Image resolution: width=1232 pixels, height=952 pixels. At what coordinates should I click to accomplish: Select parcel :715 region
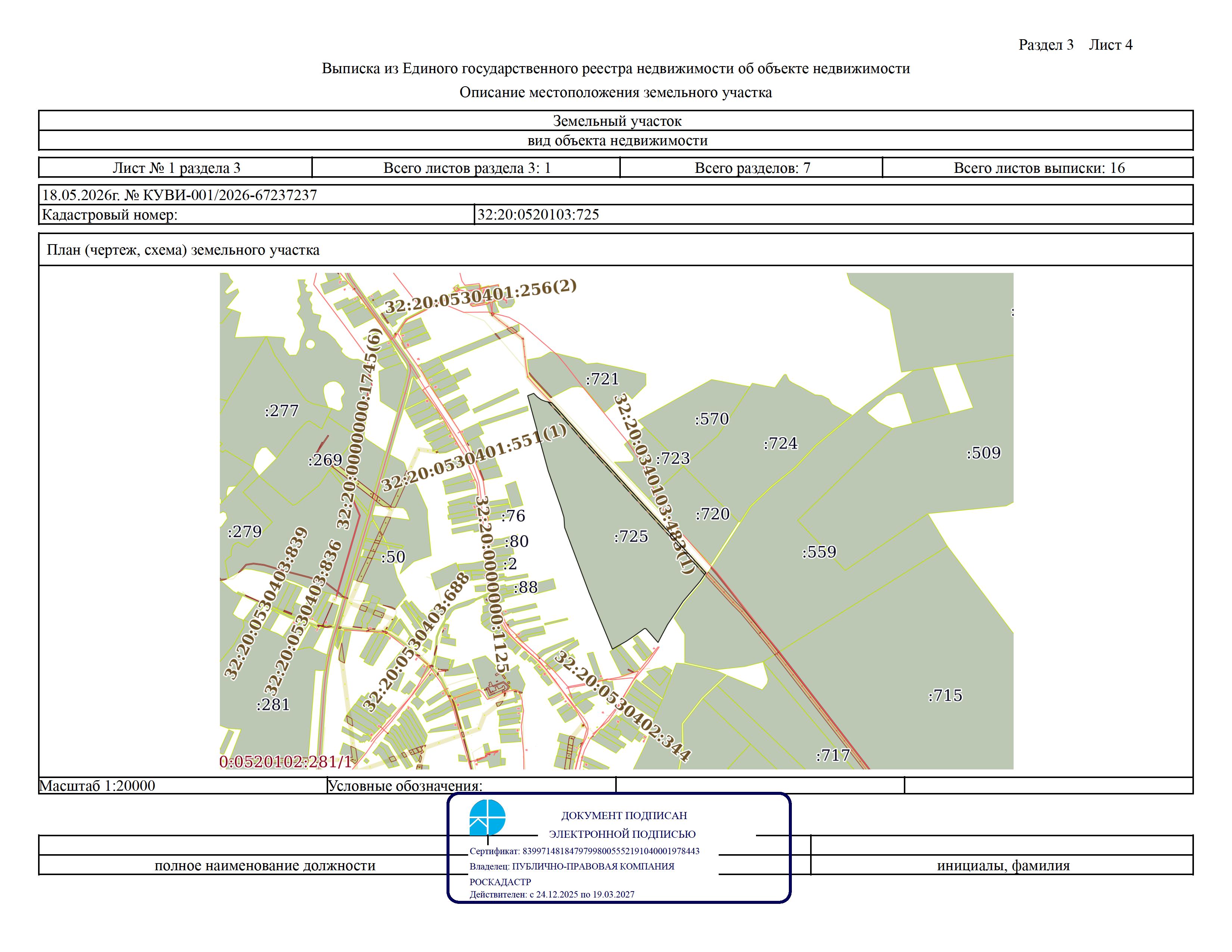pos(945,696)
